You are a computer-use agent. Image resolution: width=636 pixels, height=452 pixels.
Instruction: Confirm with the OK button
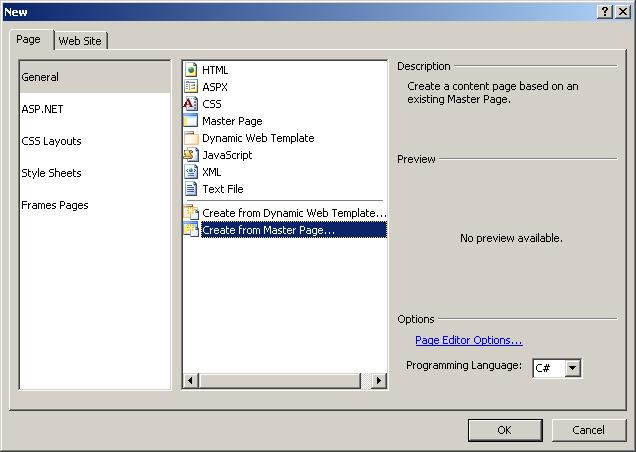(x=505, y=430)
